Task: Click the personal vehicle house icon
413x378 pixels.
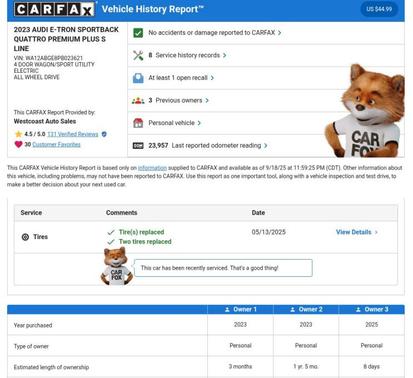Action: coord(138,123)
